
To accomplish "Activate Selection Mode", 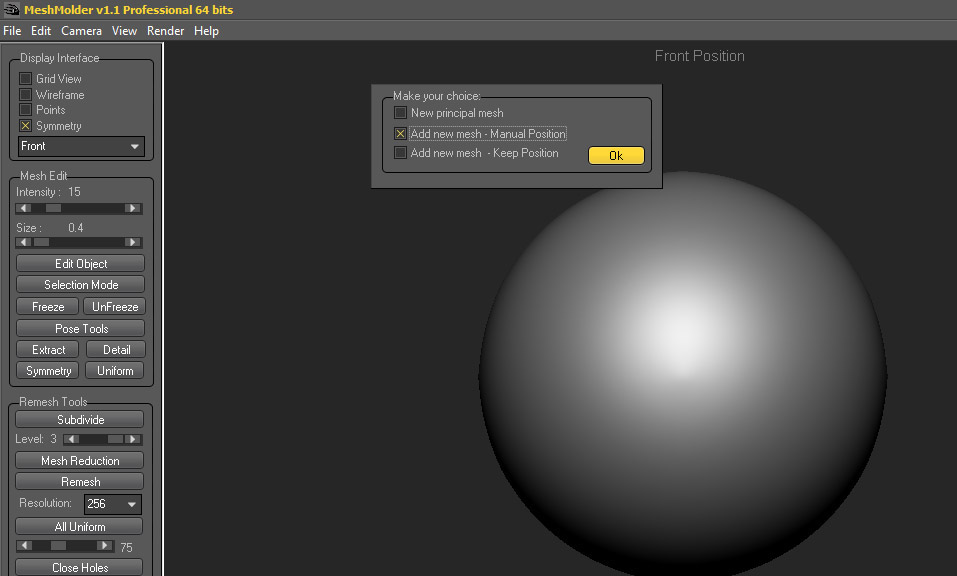I will 81,284.
